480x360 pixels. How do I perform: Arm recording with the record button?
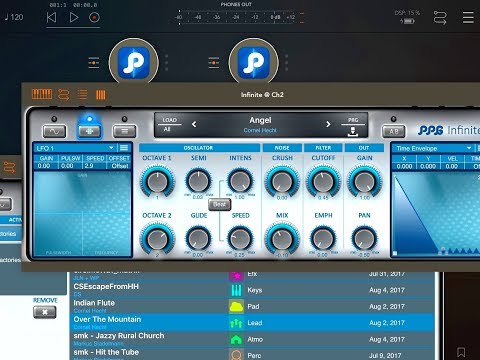coord(94,17)
